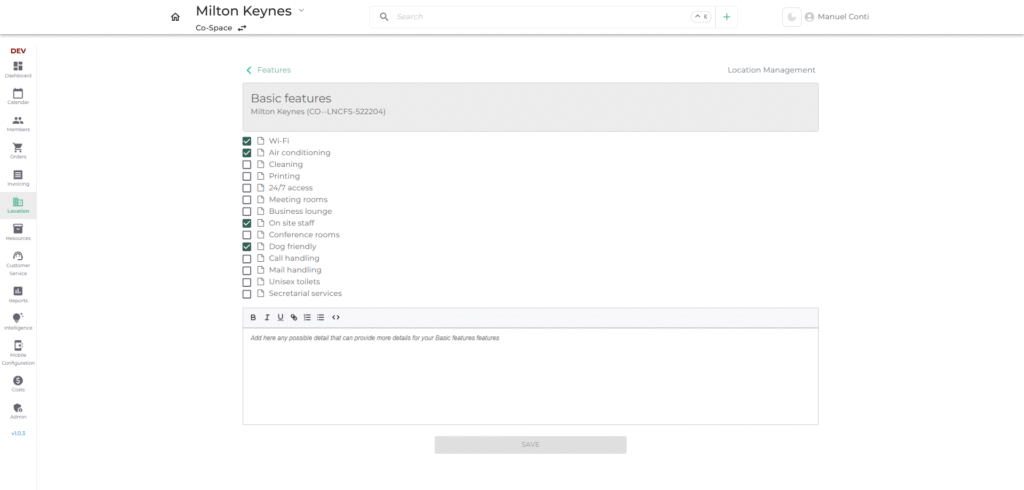Select Calendar from the sidebar menu
Screen dimensions: 1024x490
pyautogui.click(x=18, y=96)
